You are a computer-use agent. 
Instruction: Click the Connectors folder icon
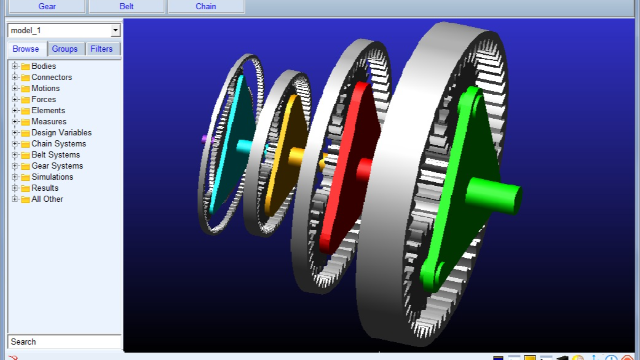click(25, 77)
